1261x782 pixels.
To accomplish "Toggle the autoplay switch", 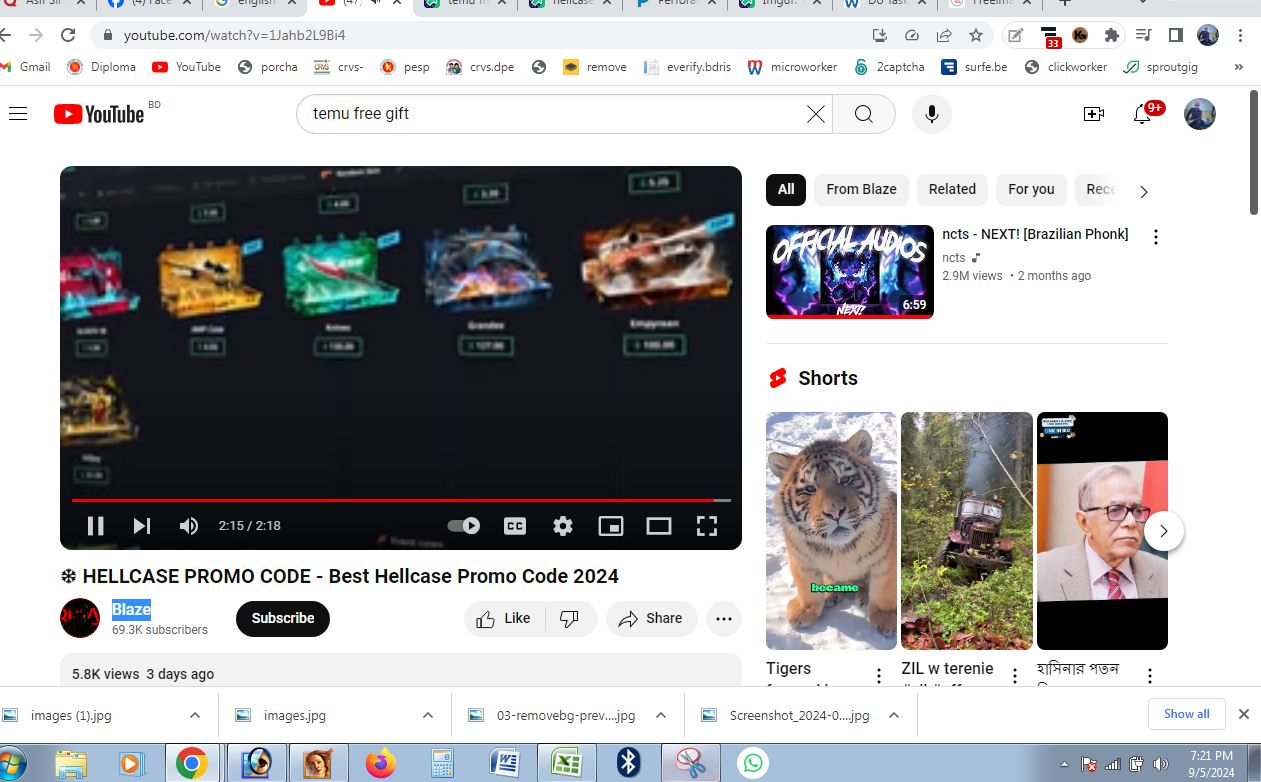I will pos(463,526).
